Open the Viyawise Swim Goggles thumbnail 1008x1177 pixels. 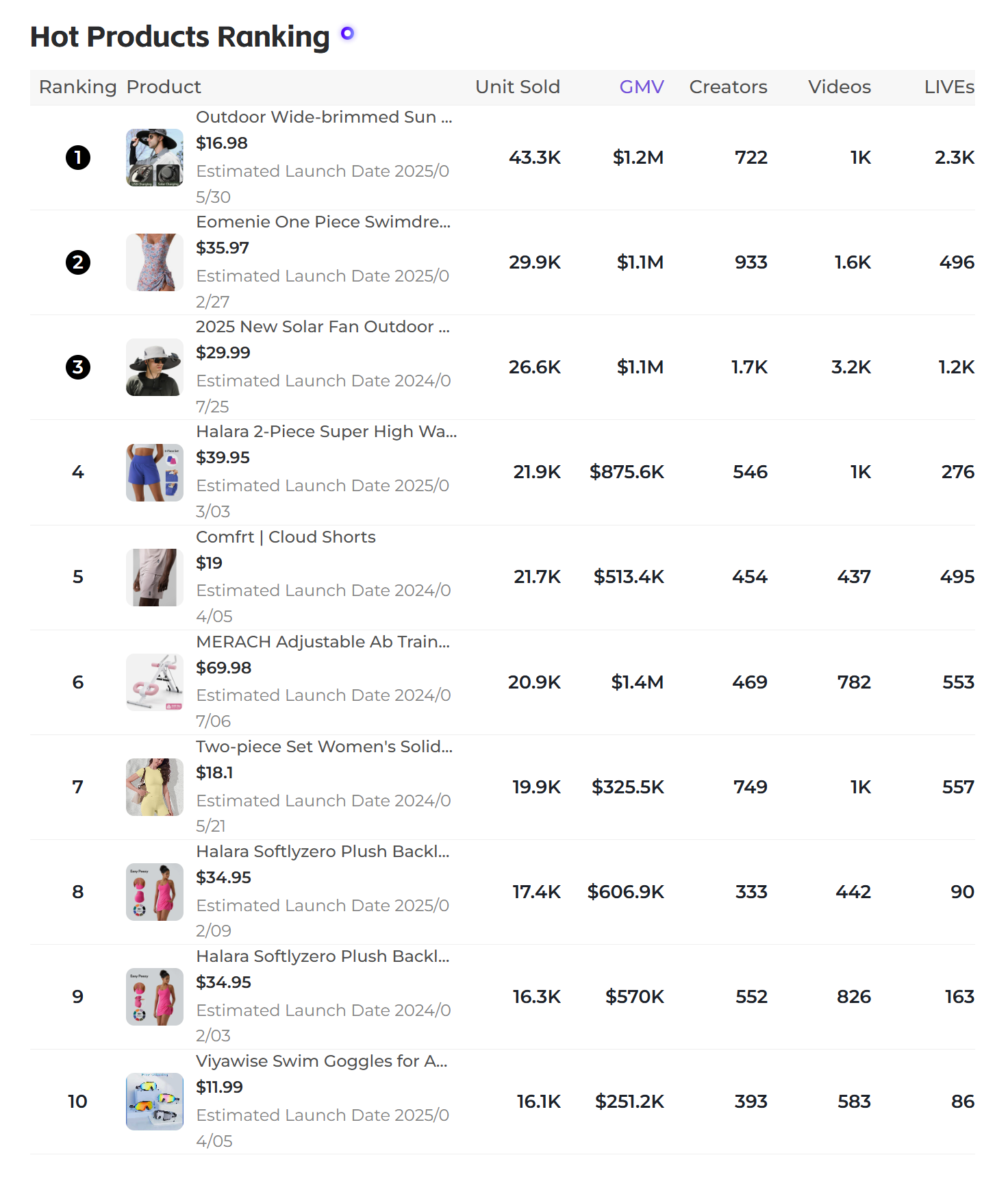pos(155,1102)
